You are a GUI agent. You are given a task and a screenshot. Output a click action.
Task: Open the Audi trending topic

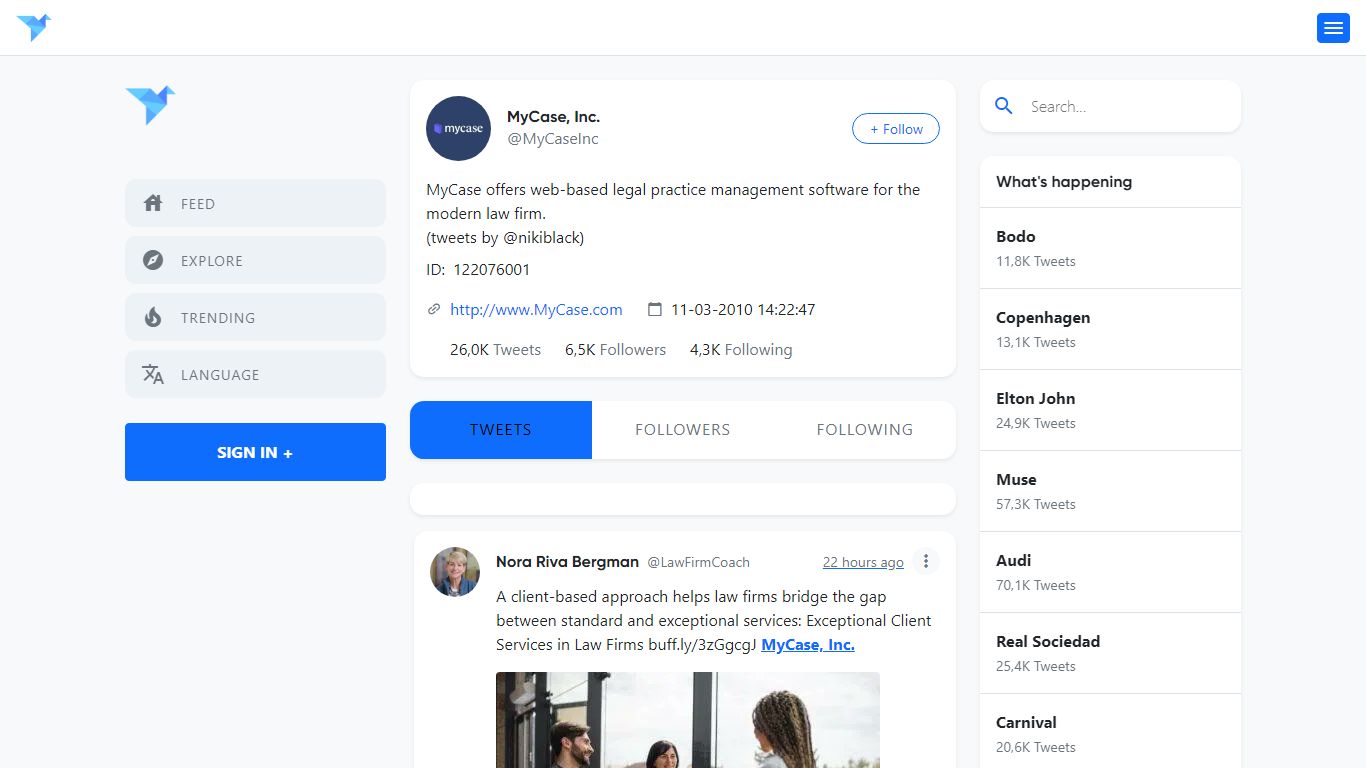tap(1110, 572)
